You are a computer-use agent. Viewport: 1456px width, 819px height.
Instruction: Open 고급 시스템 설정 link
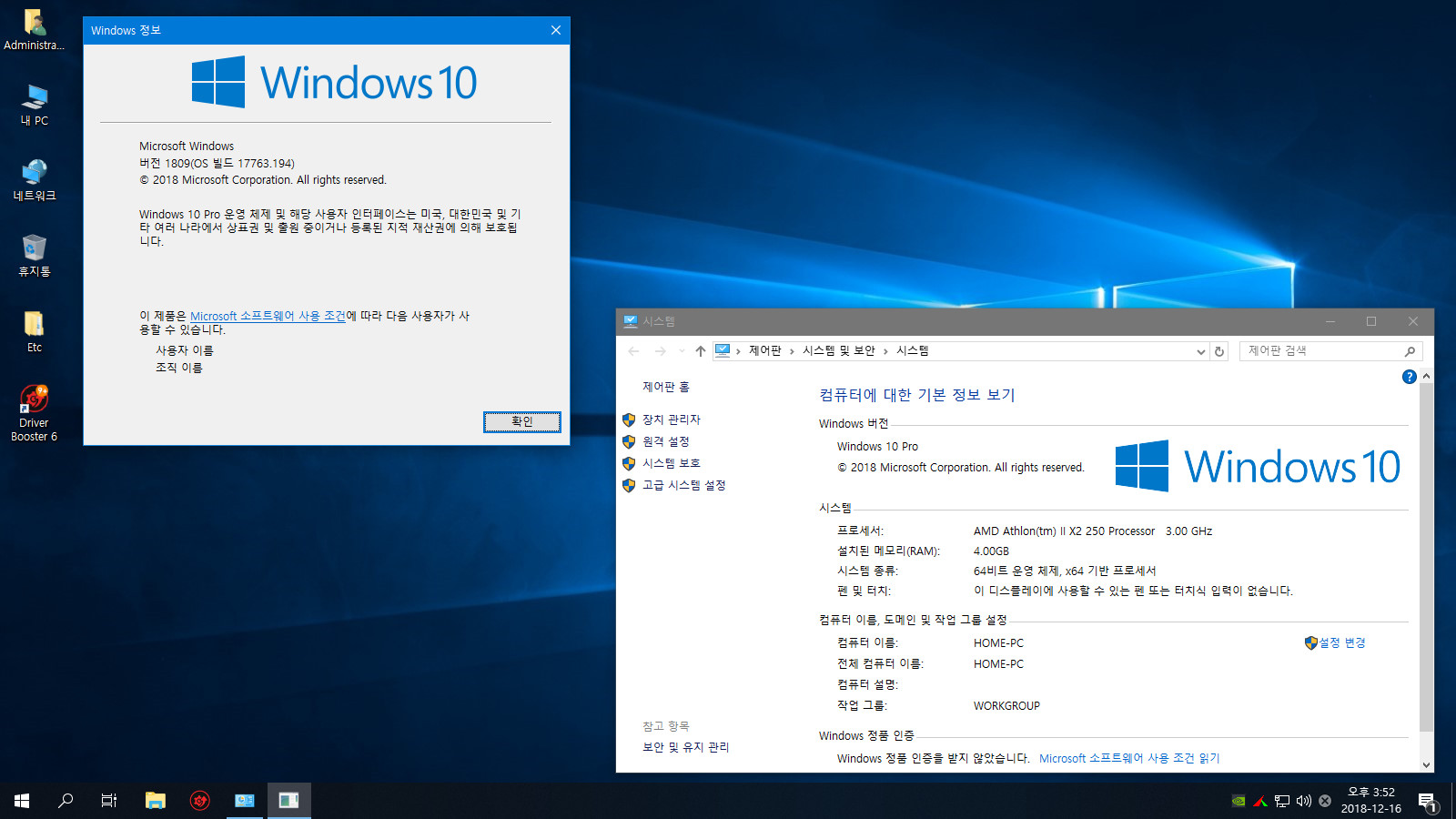coord(684,485)
